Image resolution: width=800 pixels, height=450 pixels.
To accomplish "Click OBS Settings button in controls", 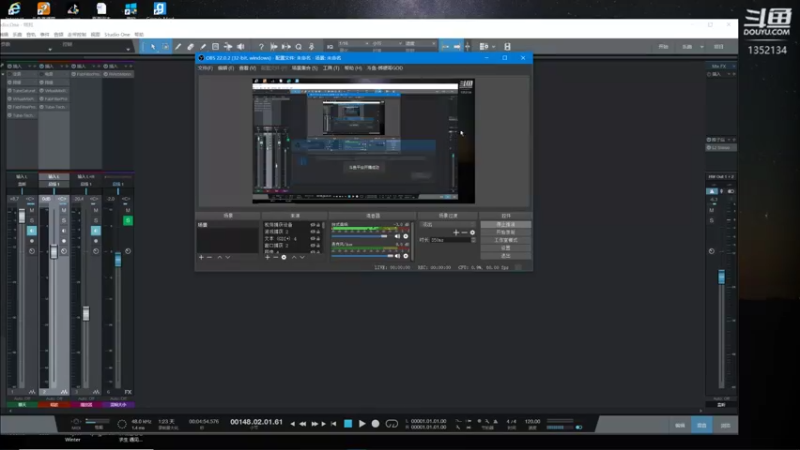I will tap(506, 248).
